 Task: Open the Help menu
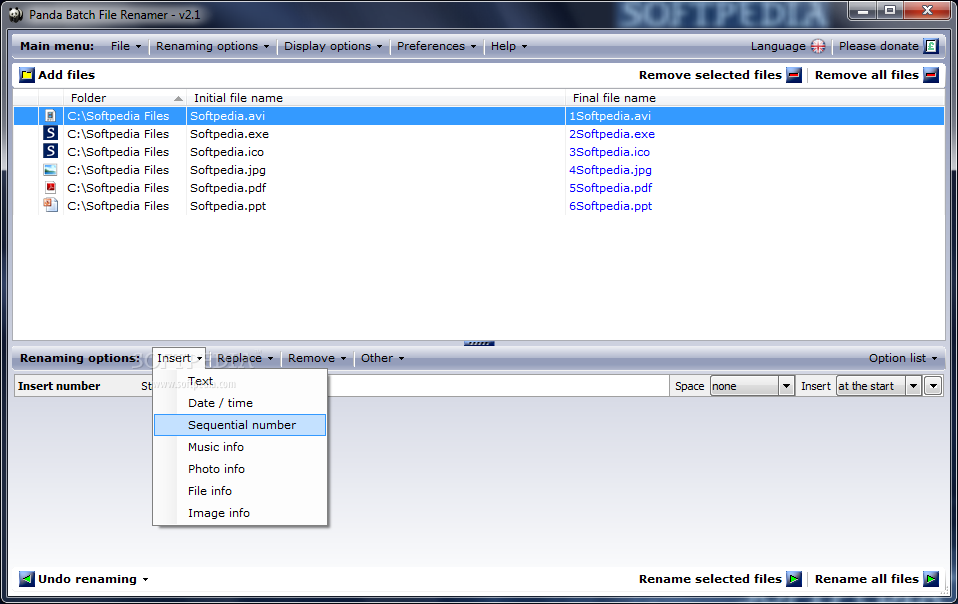(x=509, y=46)
